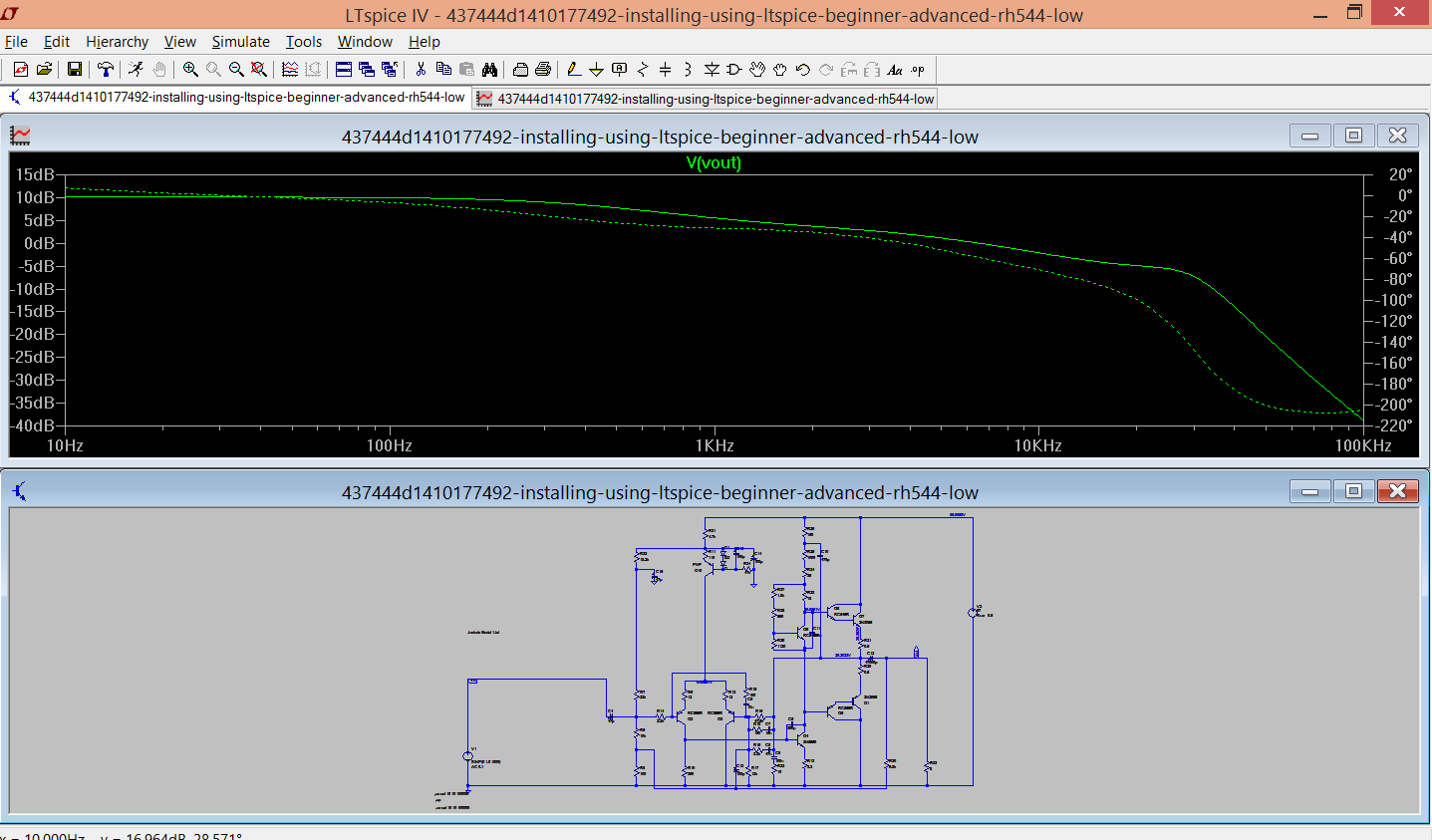Select the Label Net tool

point(619,69)
